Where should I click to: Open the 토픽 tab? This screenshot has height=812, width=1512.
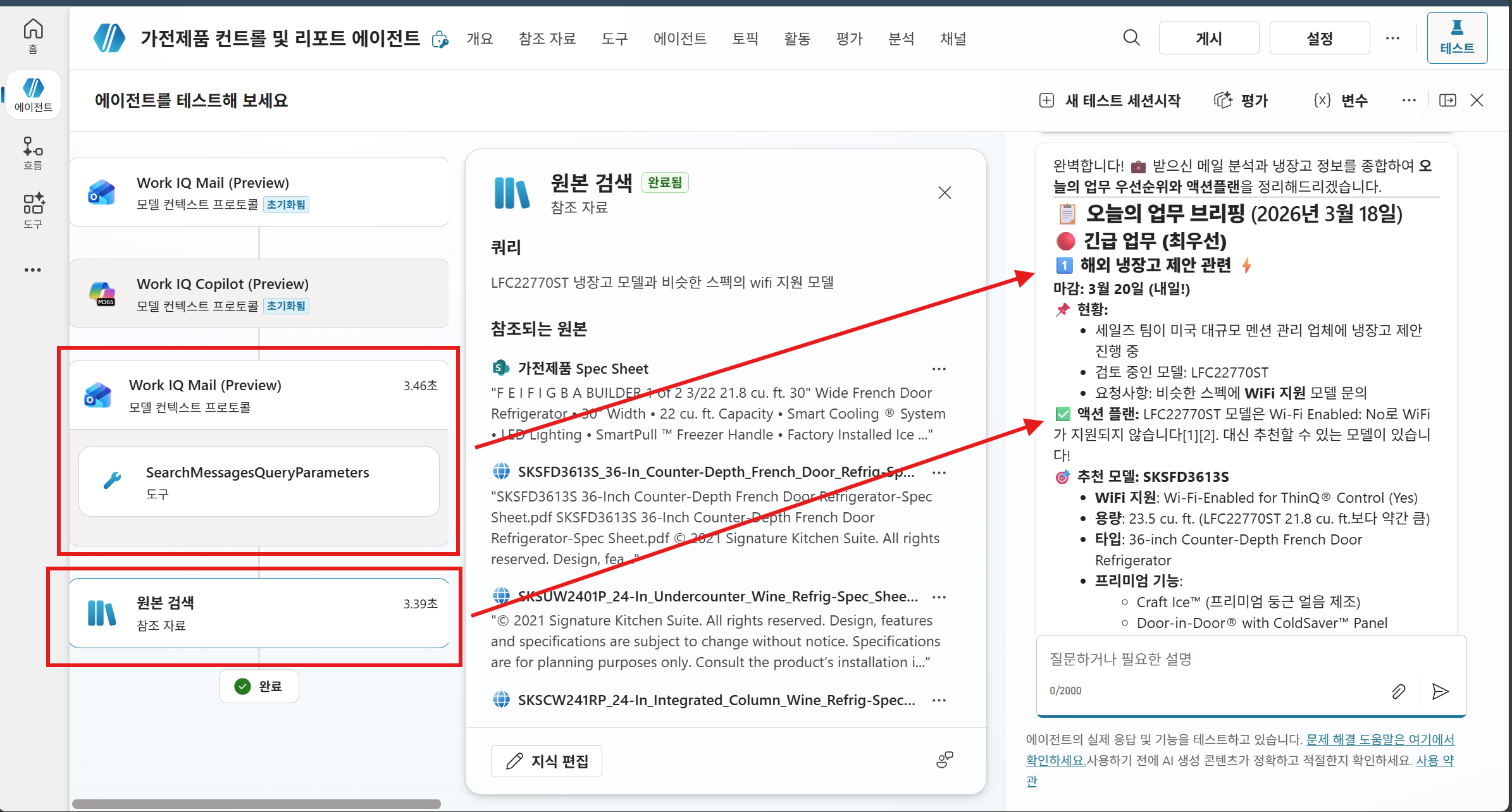745,39
